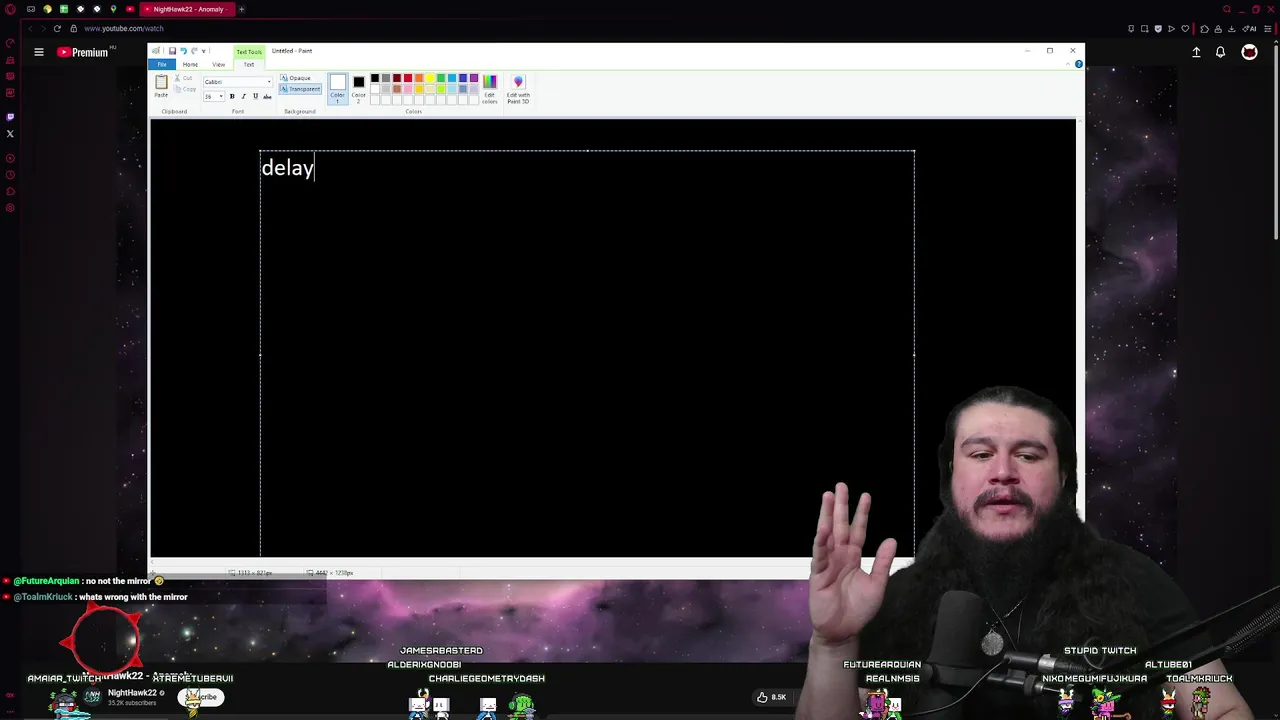1280x720 pixels.
Task: Click the browser forward arrow
Action: (43, 28)
